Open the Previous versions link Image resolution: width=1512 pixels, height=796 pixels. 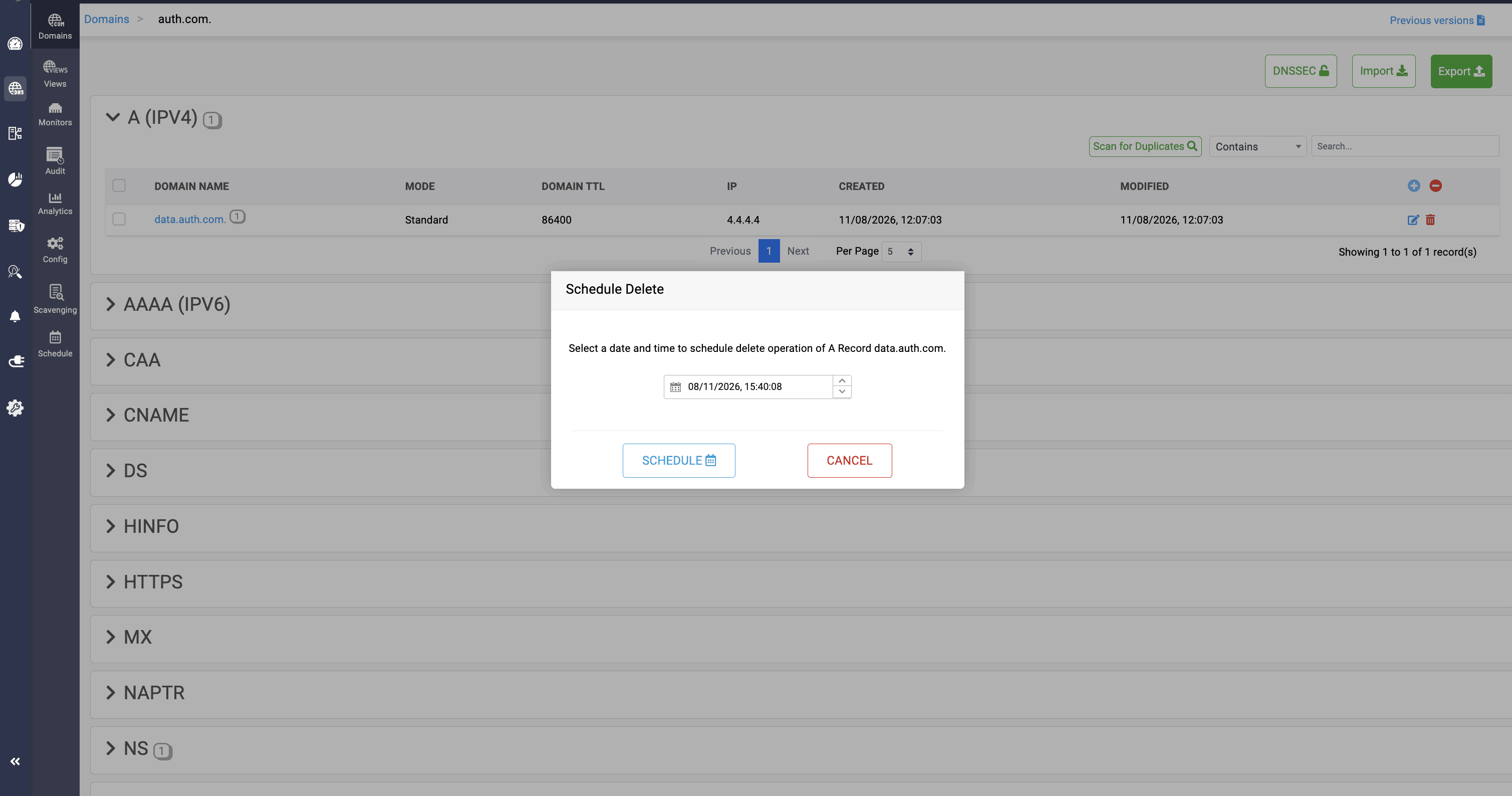point(1437,20)
